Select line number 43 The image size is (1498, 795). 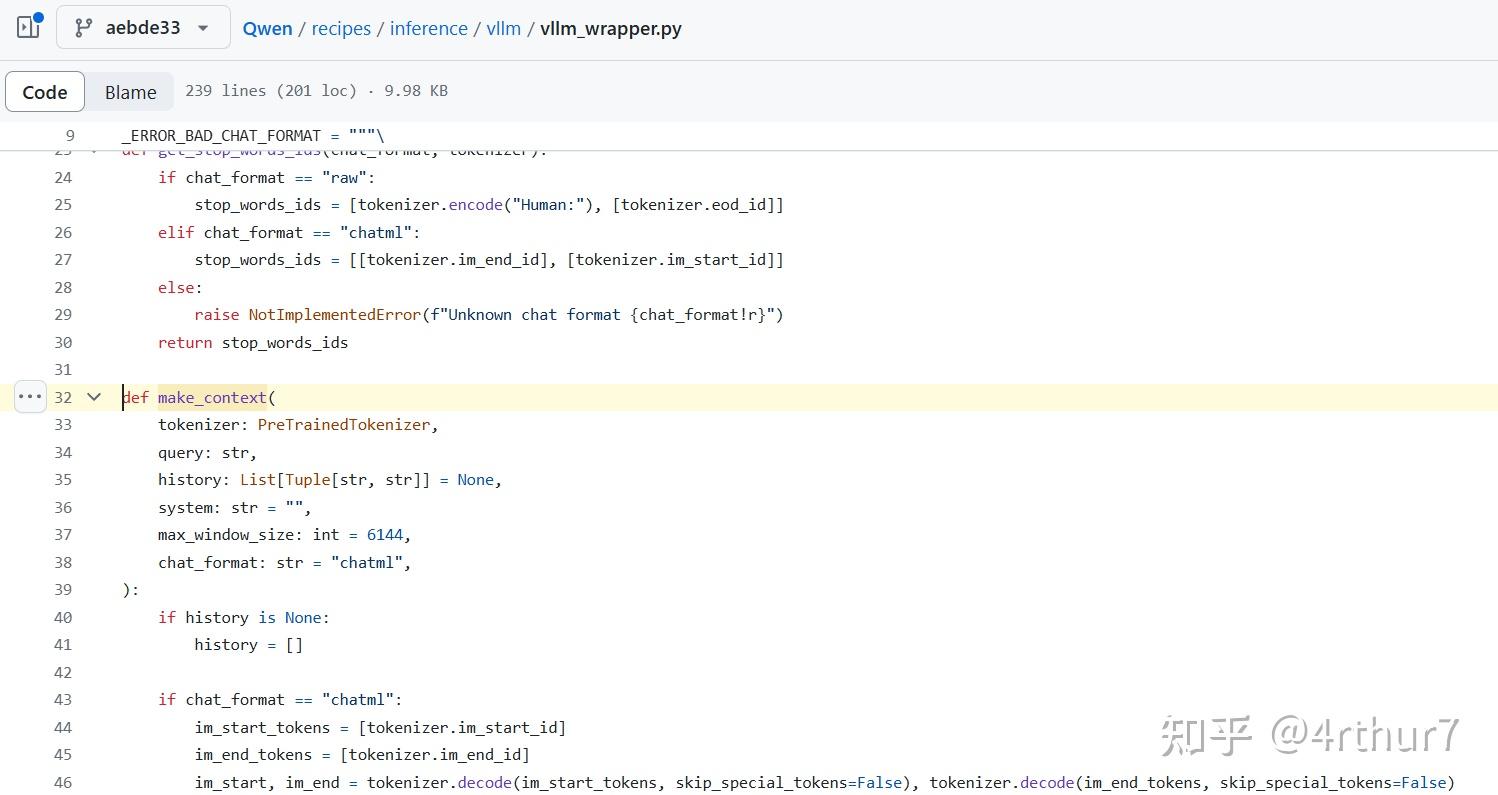click(x=63, y=700)
